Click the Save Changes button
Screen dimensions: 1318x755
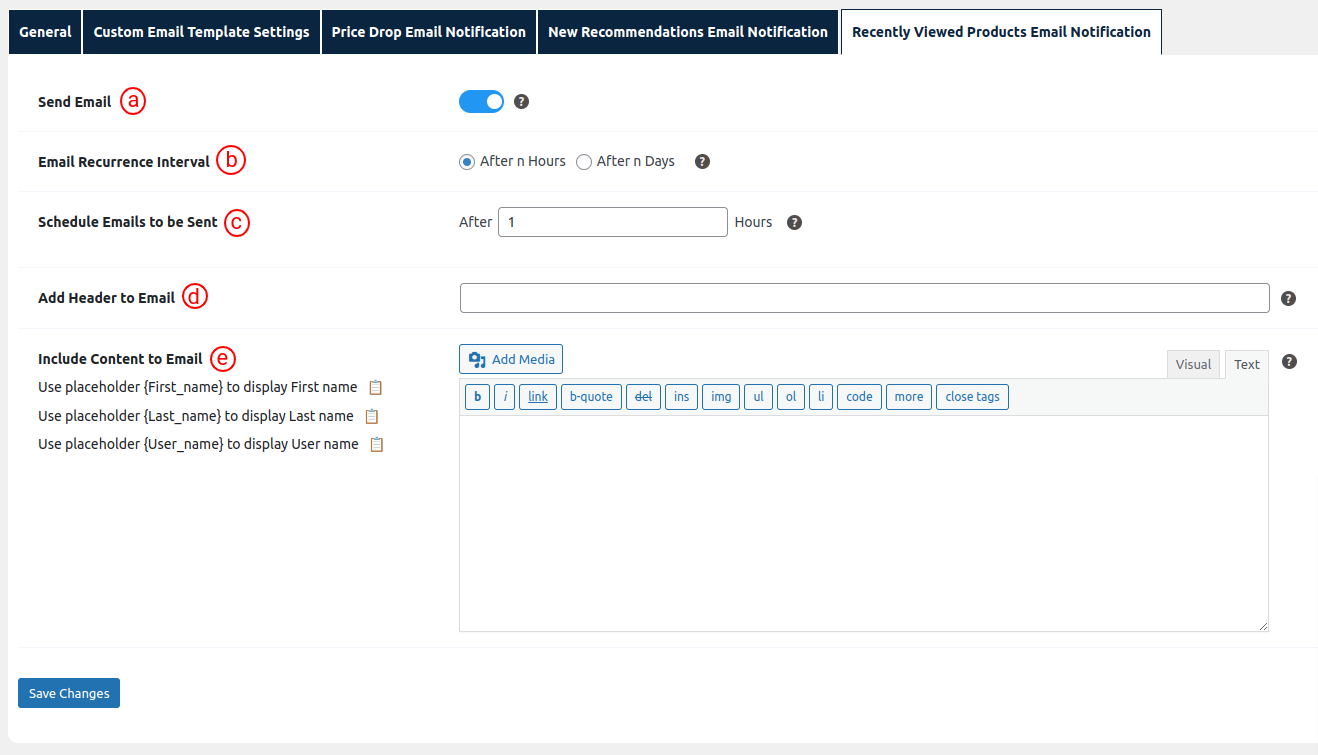coord(69,693)
